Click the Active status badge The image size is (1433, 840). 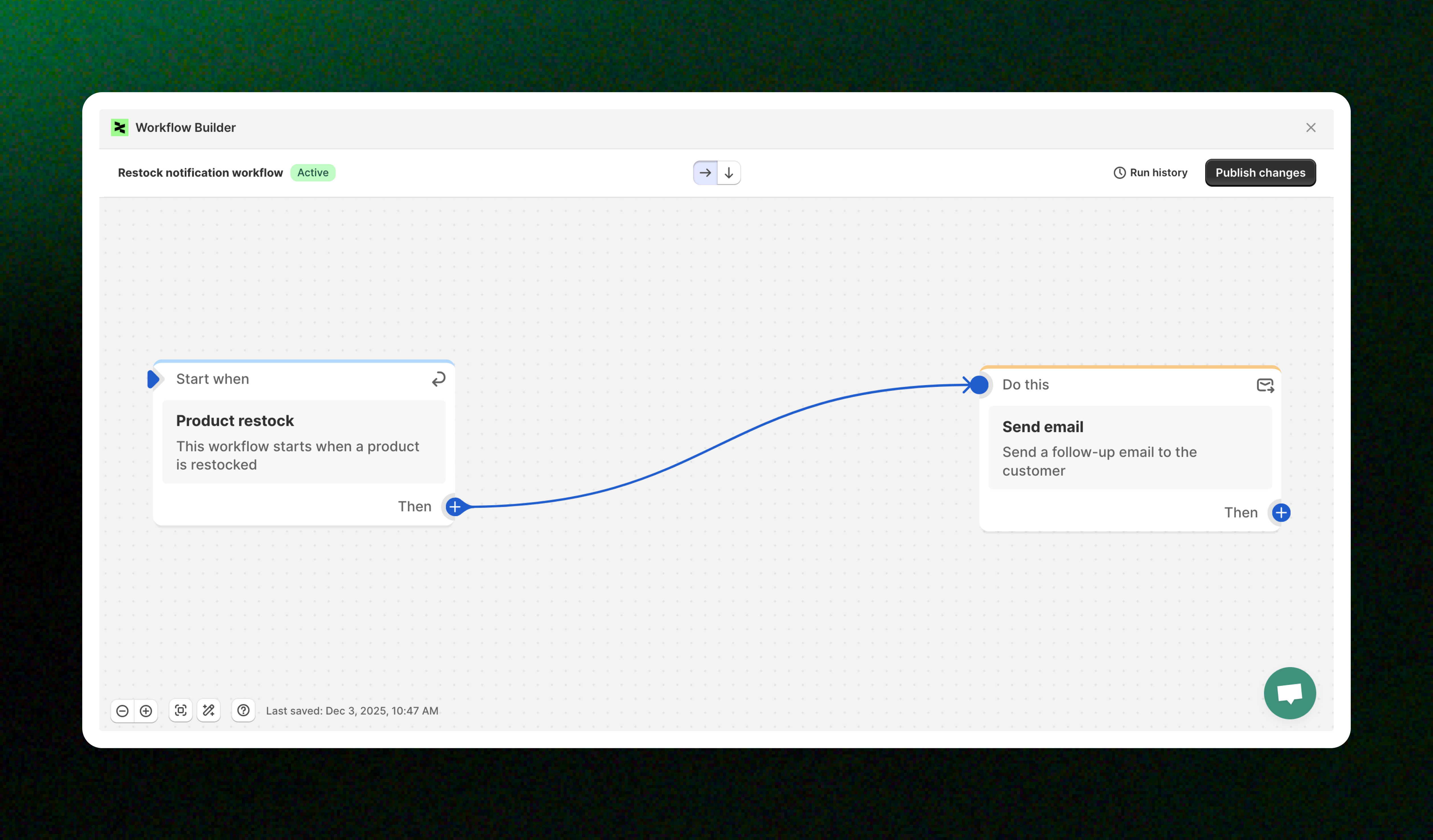(313, 173)
